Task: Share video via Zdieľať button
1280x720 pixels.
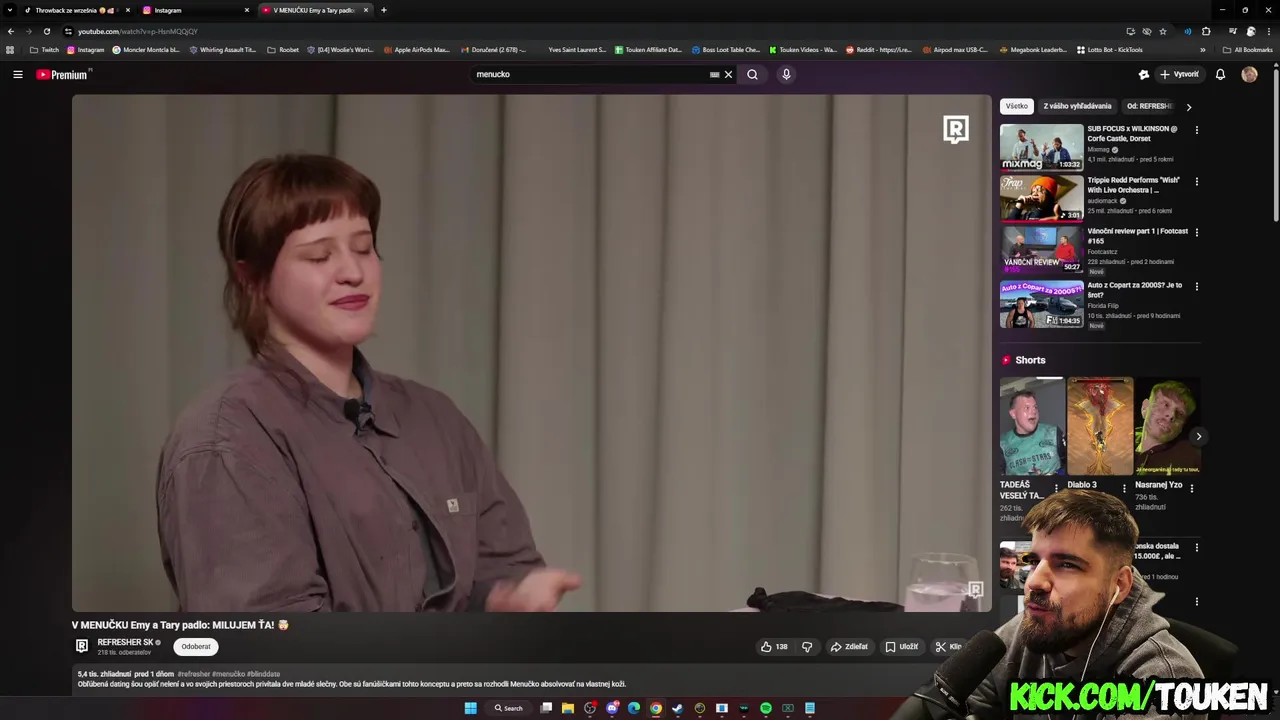Action: [849, 647]
